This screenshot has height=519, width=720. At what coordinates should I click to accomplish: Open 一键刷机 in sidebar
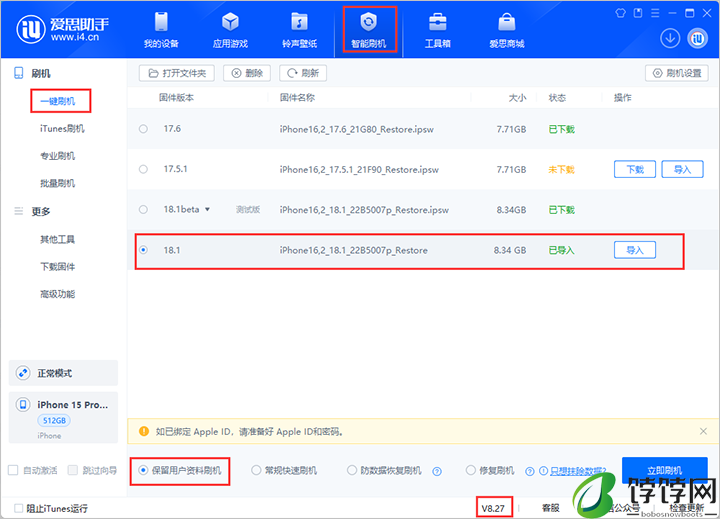coord(58,101)
